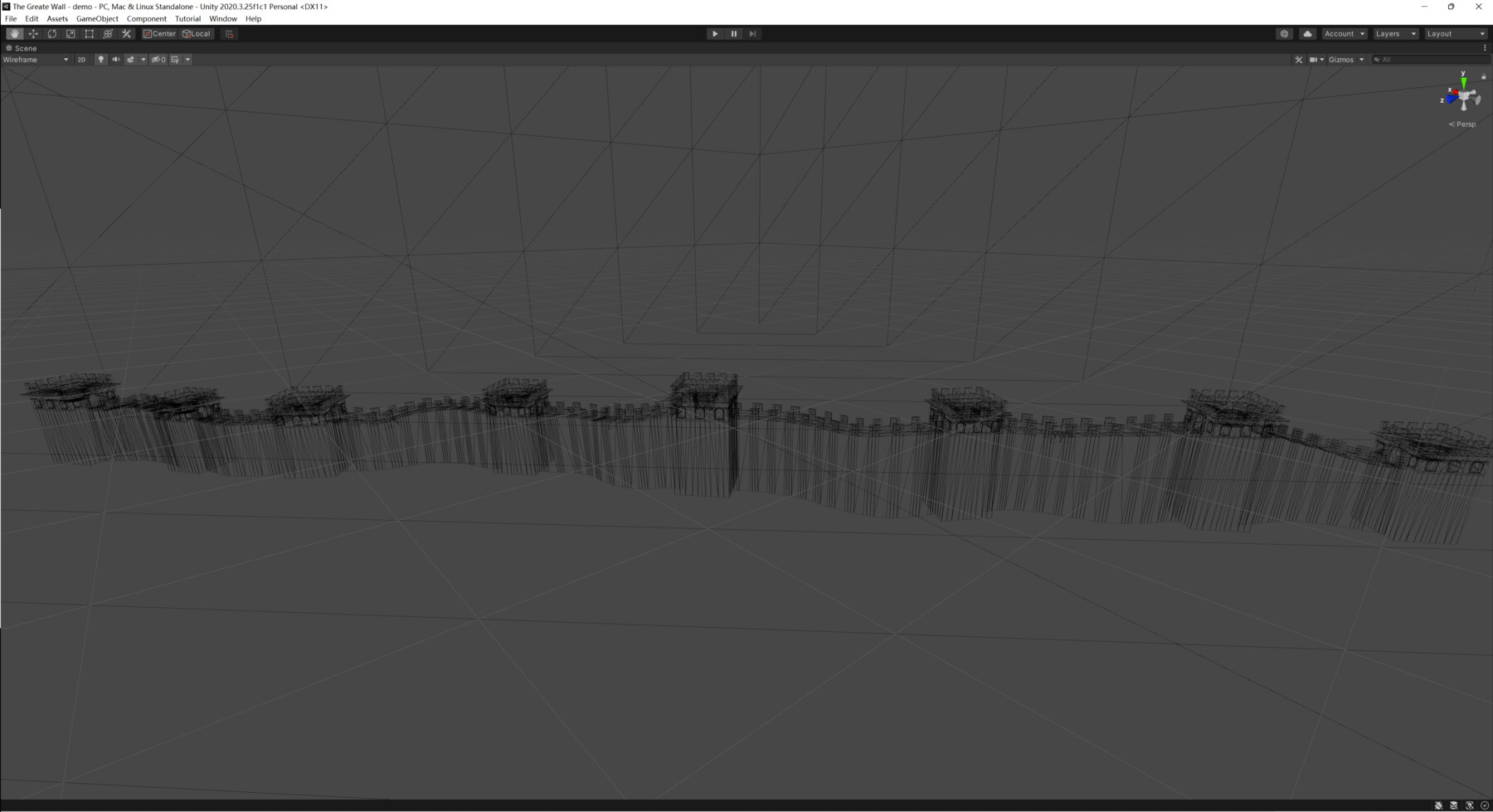Expand the grid settings dropdown arrow

187,60
